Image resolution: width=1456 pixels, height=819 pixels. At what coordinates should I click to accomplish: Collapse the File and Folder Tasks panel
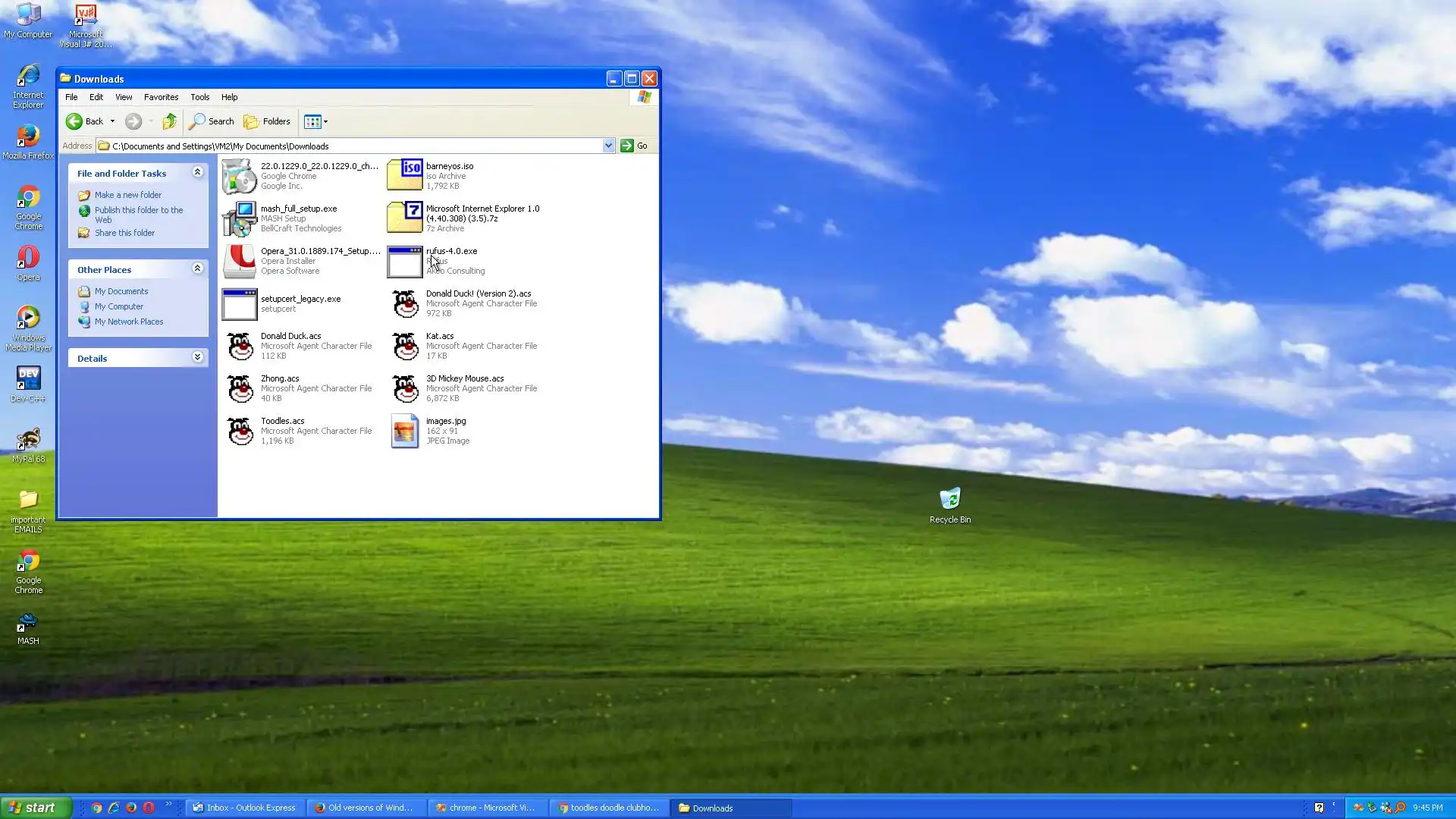tap(197, 172)
